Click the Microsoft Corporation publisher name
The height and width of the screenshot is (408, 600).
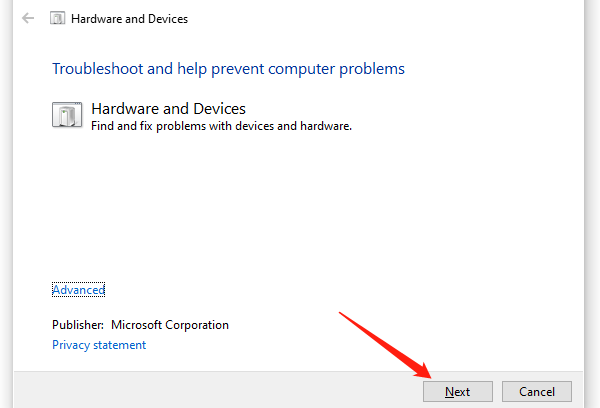point(170,325)
